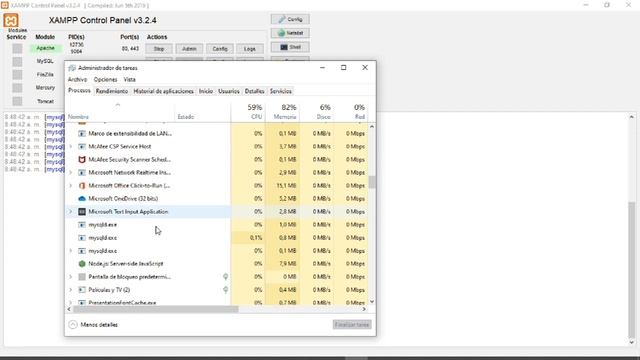Toggle the Apache service checkbox in XAMPP

(x=17, y=49)
